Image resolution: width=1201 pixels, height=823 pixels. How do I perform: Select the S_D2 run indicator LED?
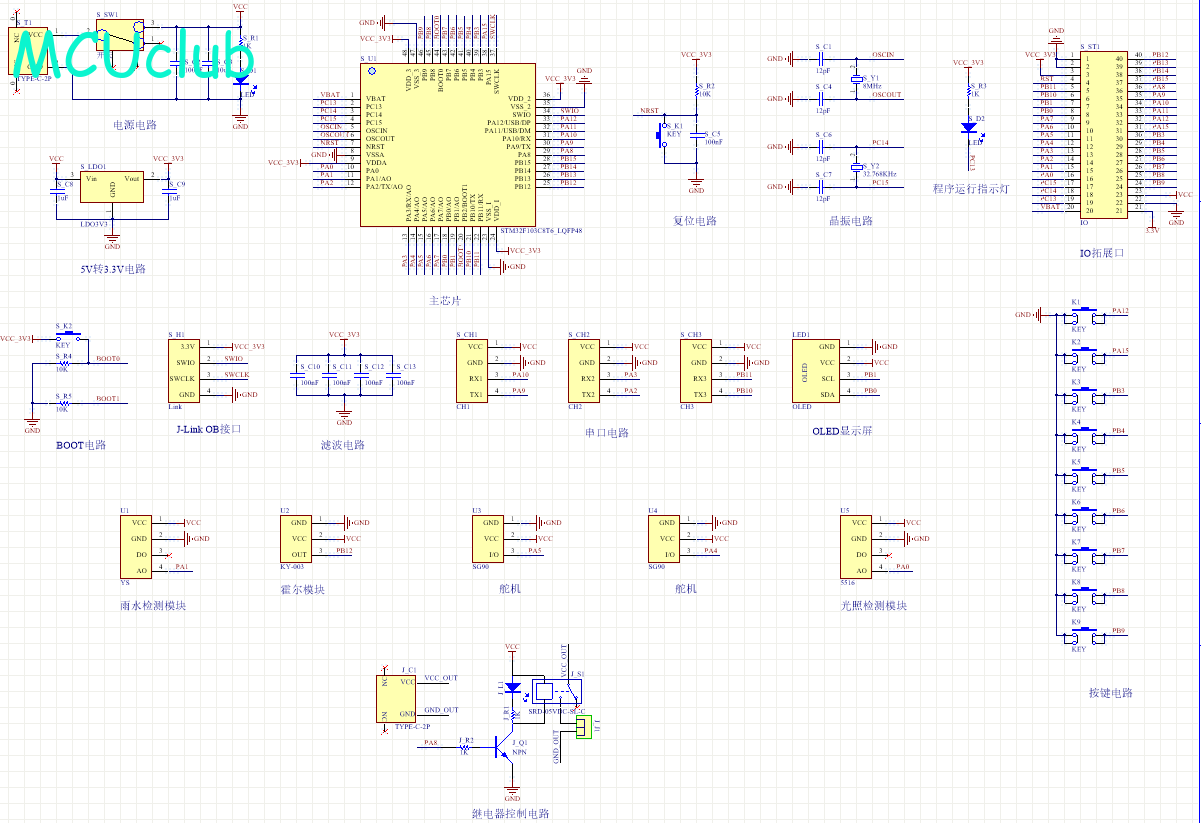tap(969, 128)
